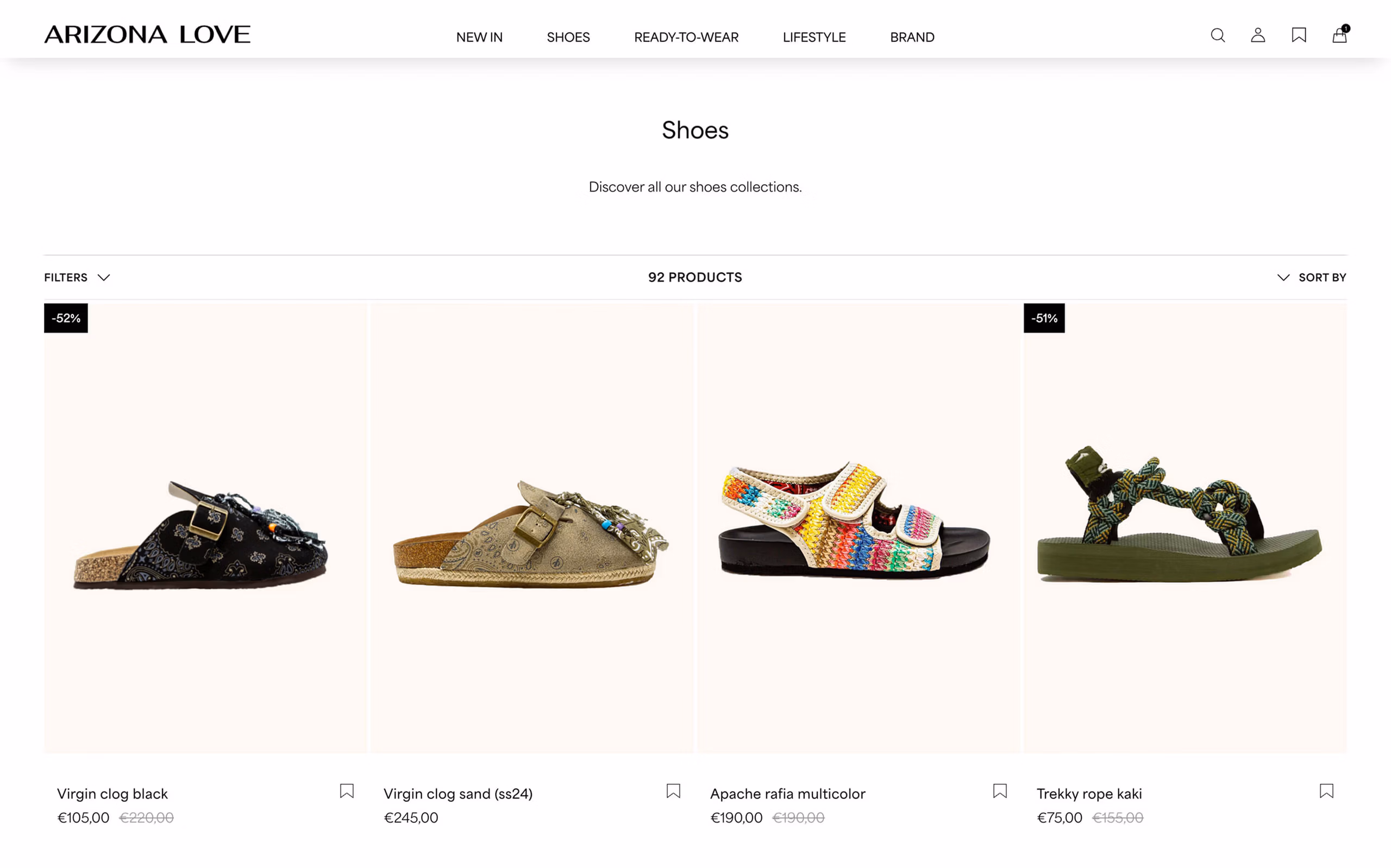Expand the FILTERS chevron arrow

coord(103,277)
